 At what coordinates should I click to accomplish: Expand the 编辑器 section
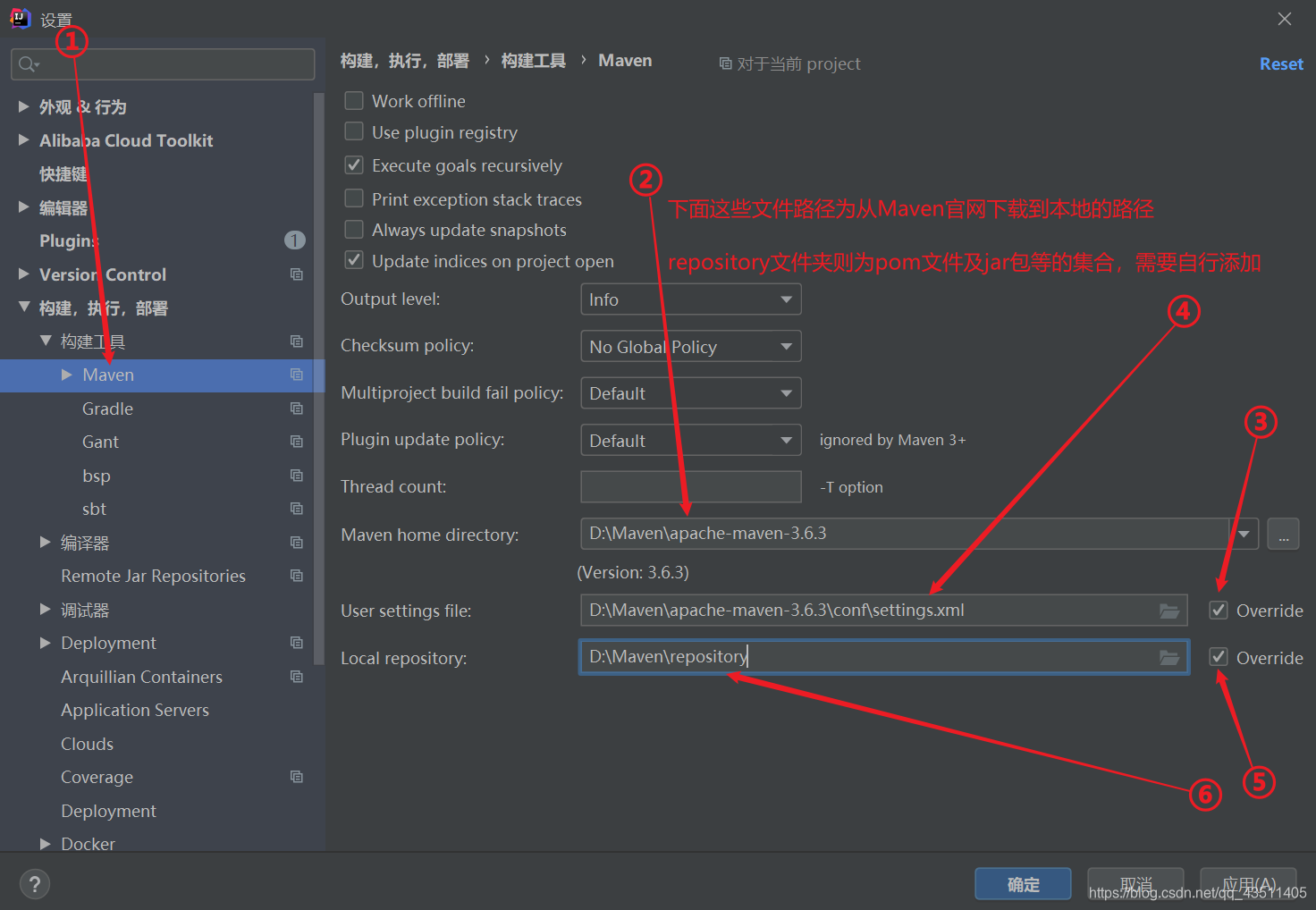pos(24,206)
